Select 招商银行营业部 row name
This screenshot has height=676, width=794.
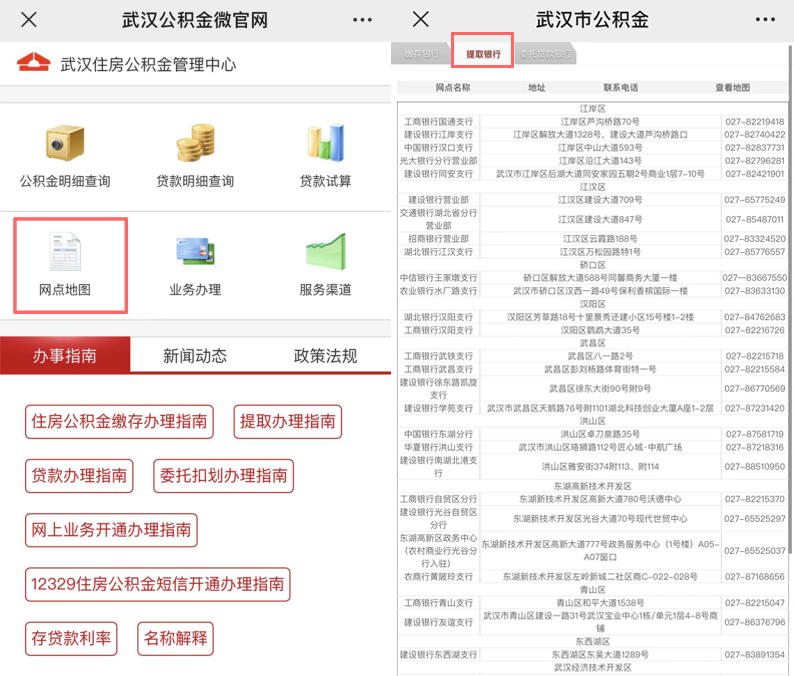(x=439, y=238)
